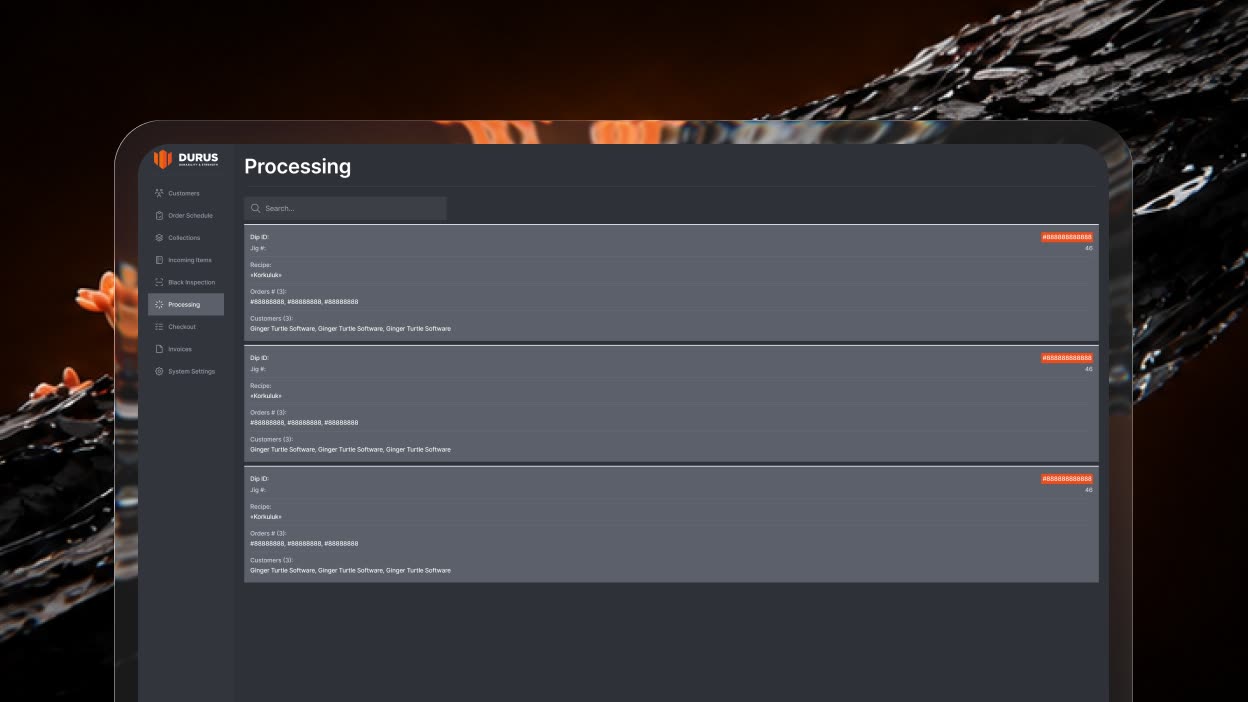Select the «Korkuluk» recipe text in the top card

(266, 275)
